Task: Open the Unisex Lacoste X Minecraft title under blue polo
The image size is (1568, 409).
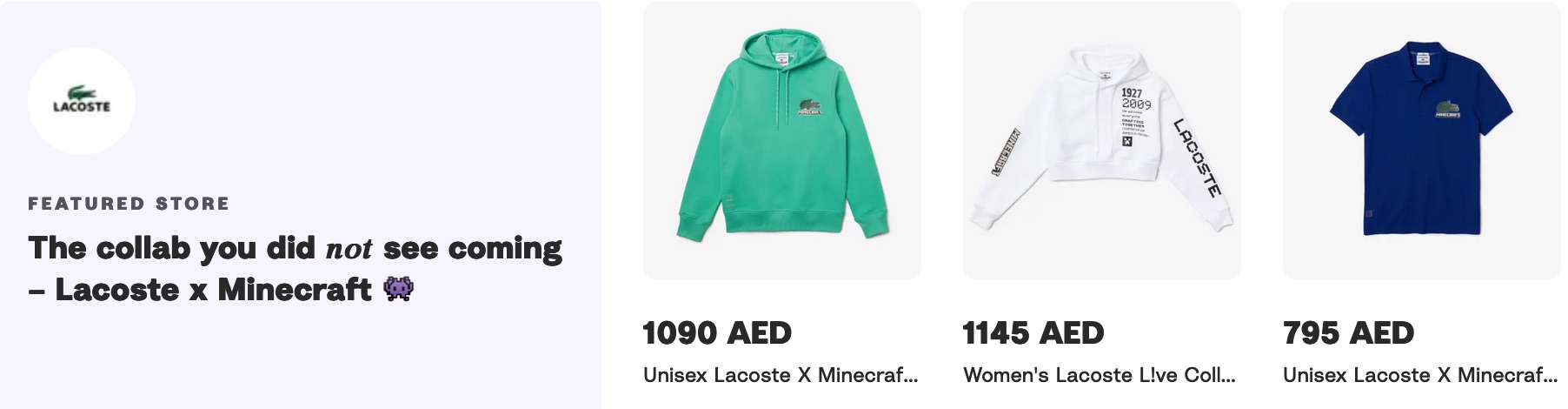Action: [x=1420, y=375]
